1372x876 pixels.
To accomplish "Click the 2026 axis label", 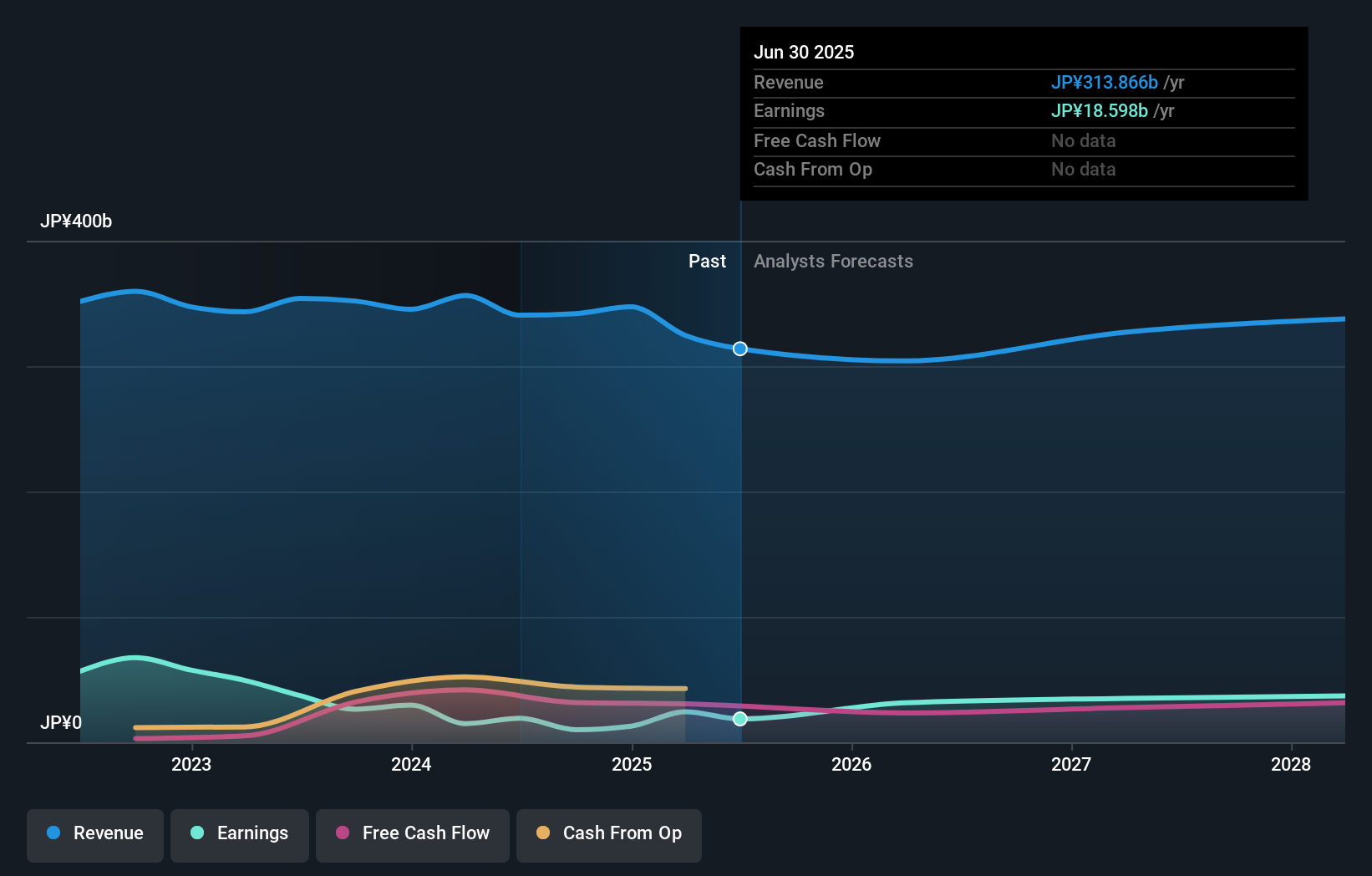I will click(851, 763).
